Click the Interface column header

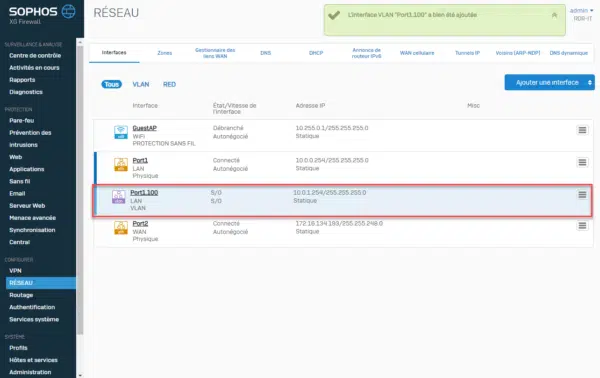point(145,106)
